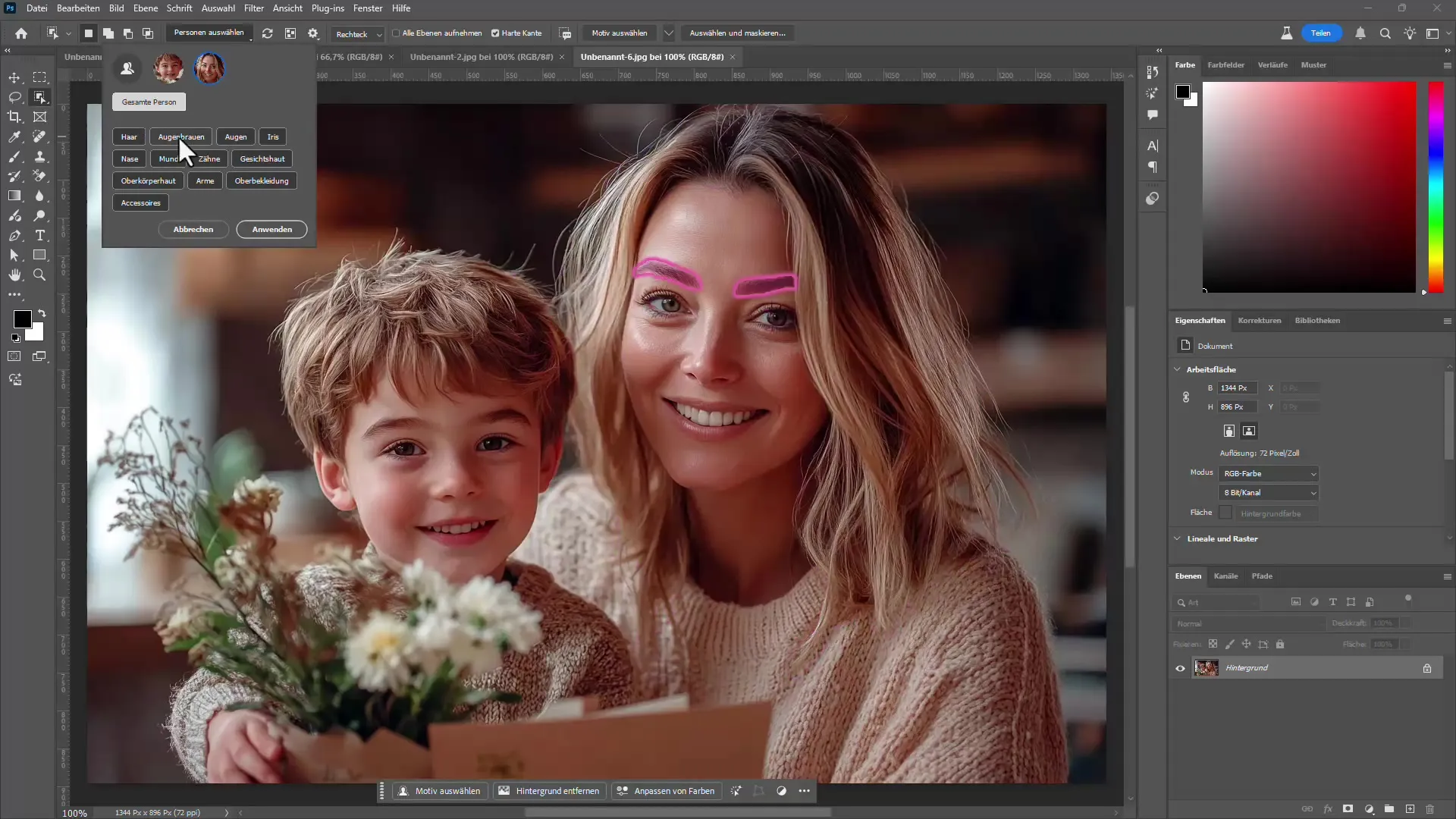This screenshot has width=1456, height=819.
Task: Select the Brush tool
Action: pos(14,156)
